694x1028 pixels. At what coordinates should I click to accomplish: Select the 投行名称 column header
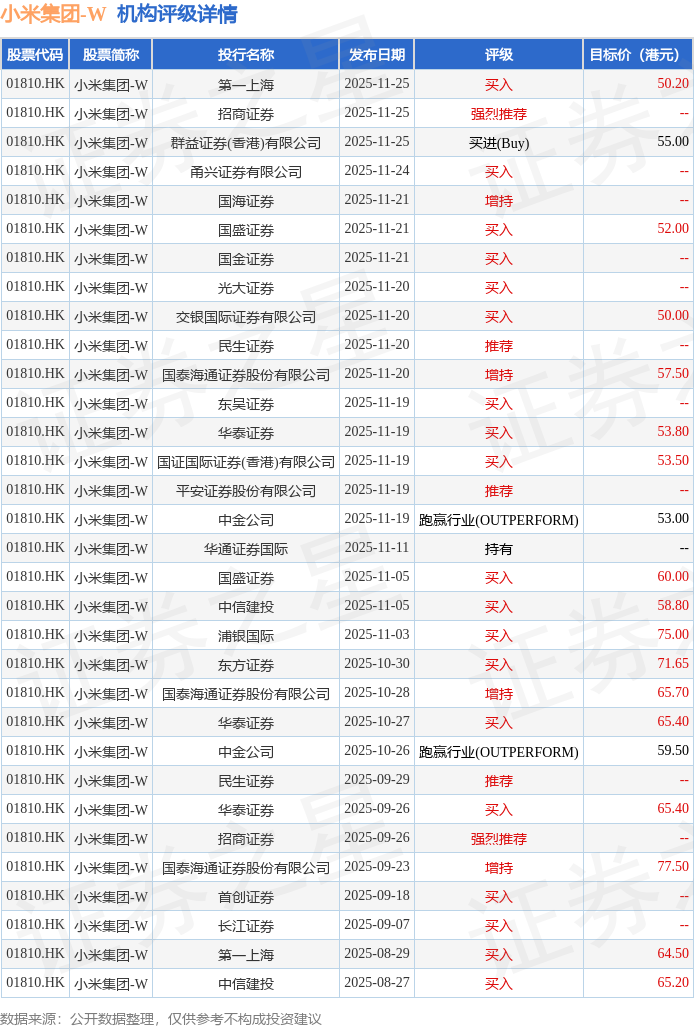point(246,54)
